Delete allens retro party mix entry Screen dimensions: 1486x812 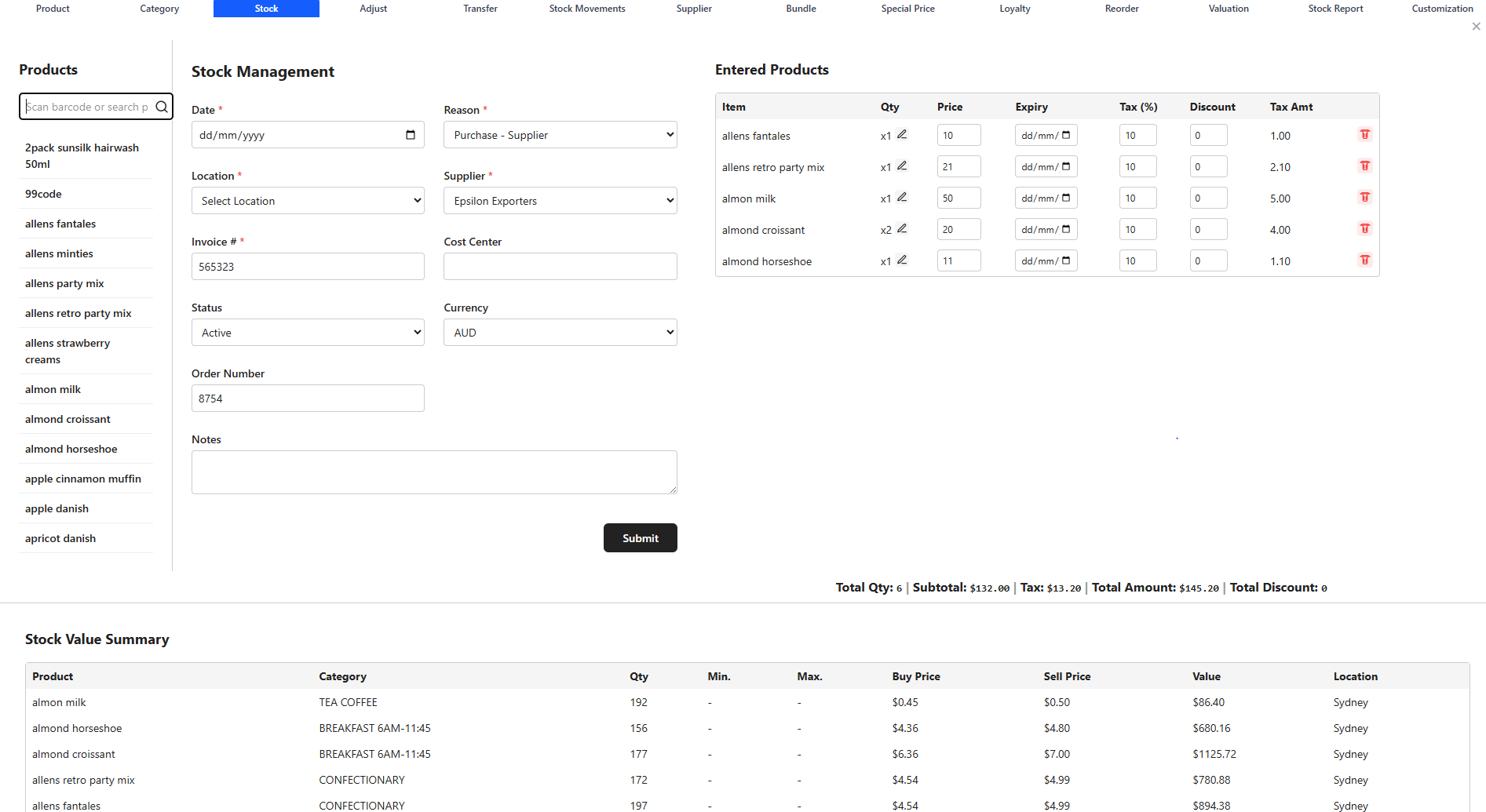[1365, 166]
